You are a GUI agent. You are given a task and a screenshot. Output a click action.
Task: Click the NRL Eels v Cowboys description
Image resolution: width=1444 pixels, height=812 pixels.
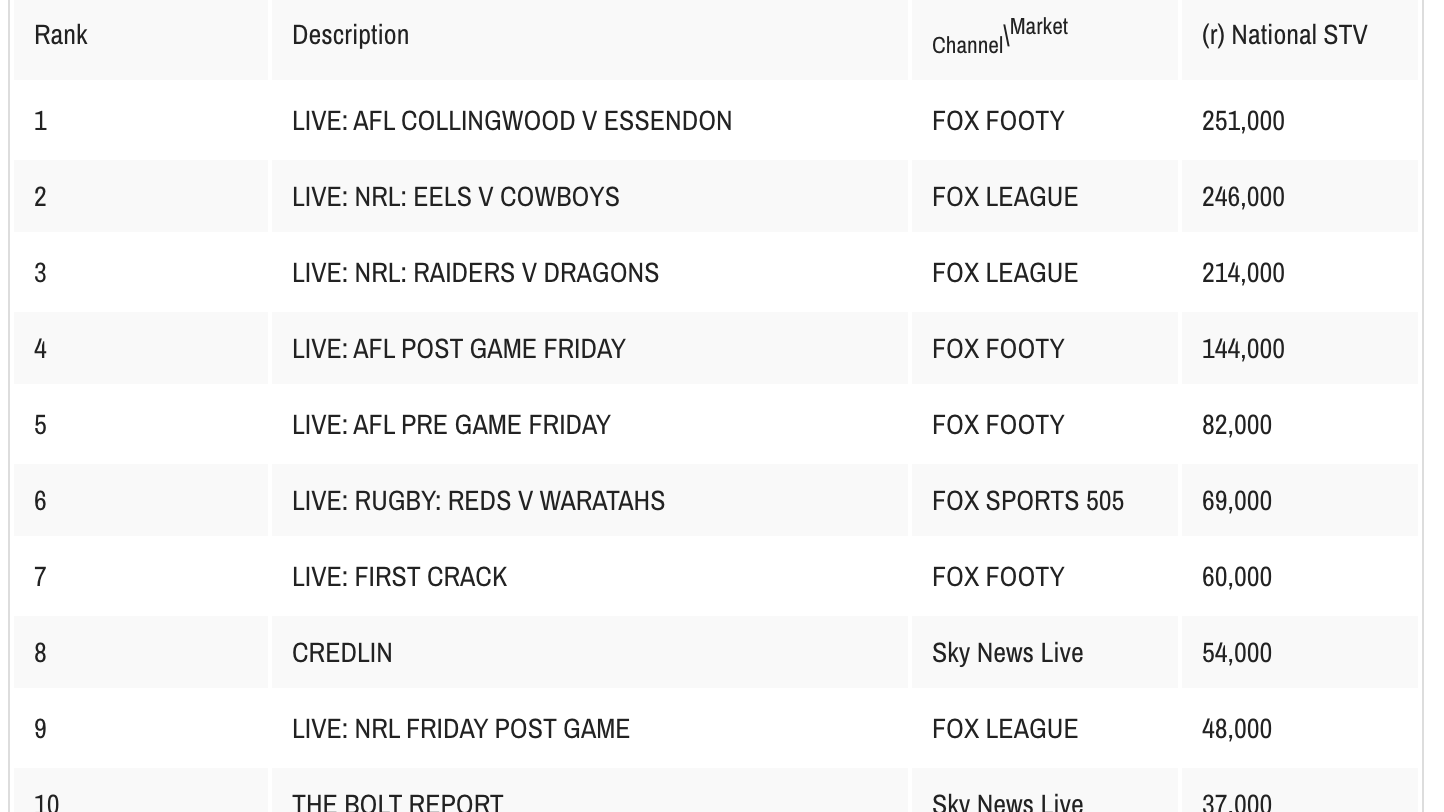pos(456,197)
